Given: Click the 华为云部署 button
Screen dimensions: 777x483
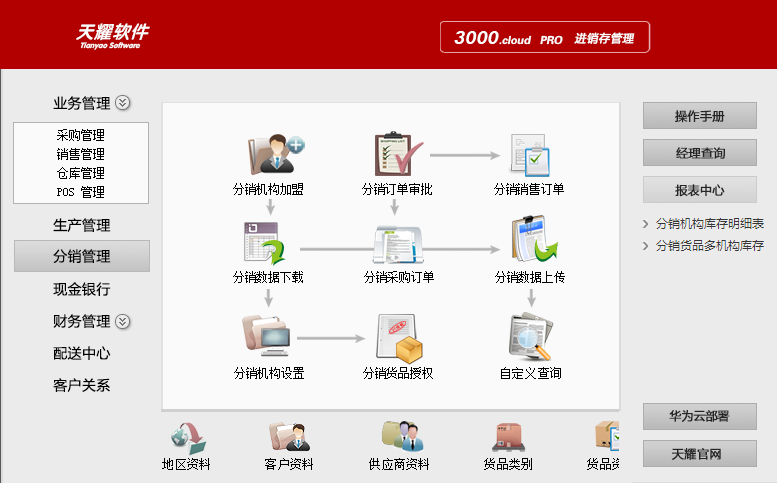Looking at the screenshot, I should pos(699,417).
